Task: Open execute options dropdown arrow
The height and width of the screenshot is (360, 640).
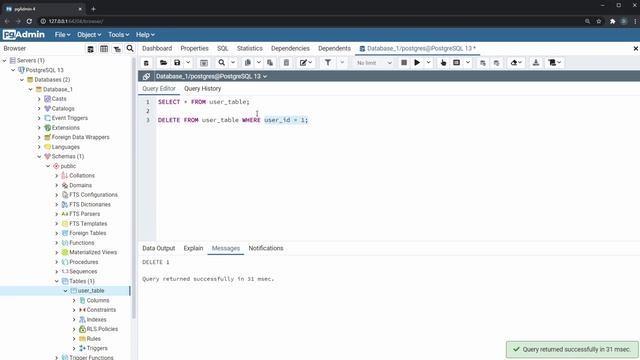Action: [428, 63]
